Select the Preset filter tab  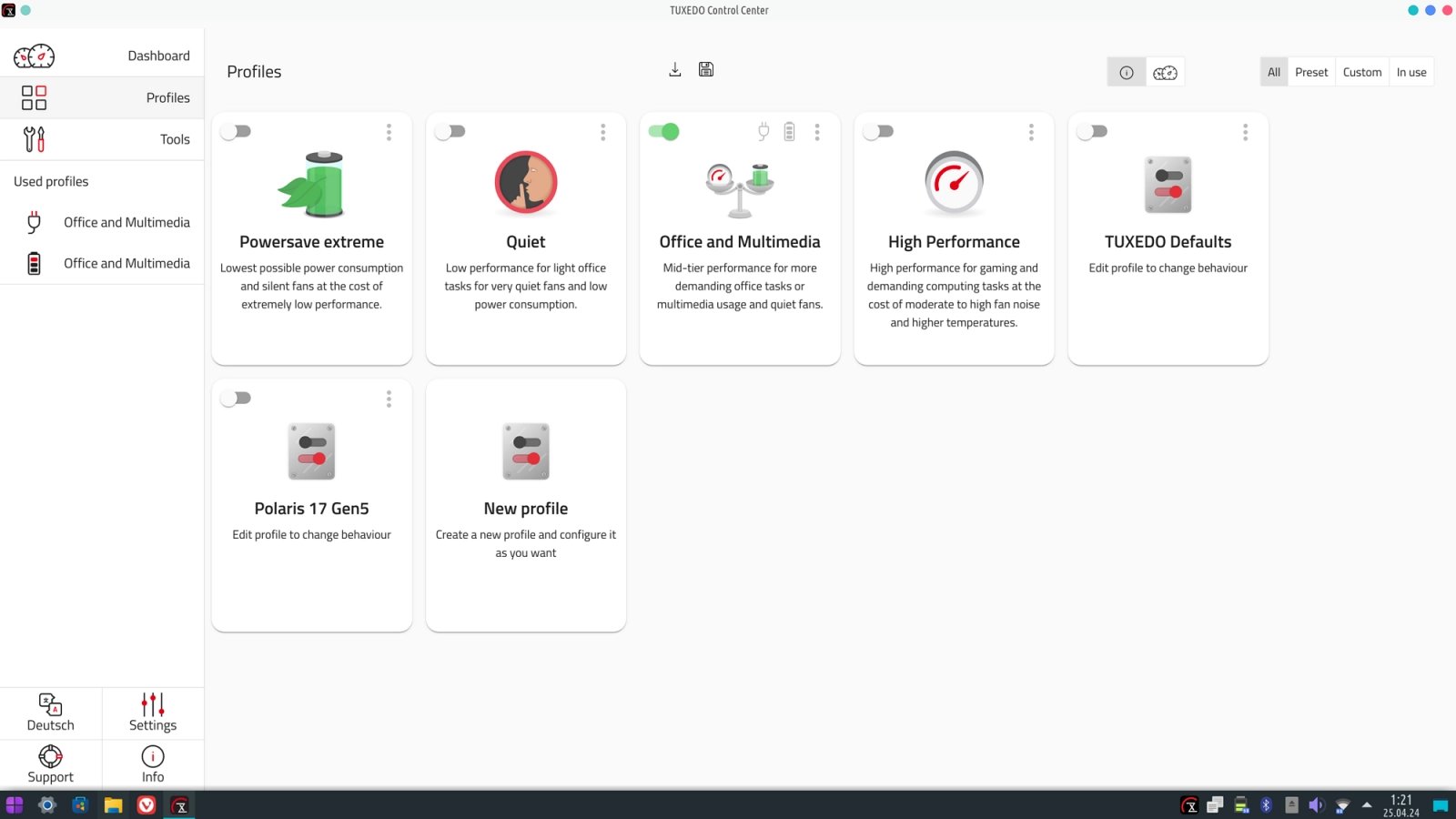tap(1311, 73)
